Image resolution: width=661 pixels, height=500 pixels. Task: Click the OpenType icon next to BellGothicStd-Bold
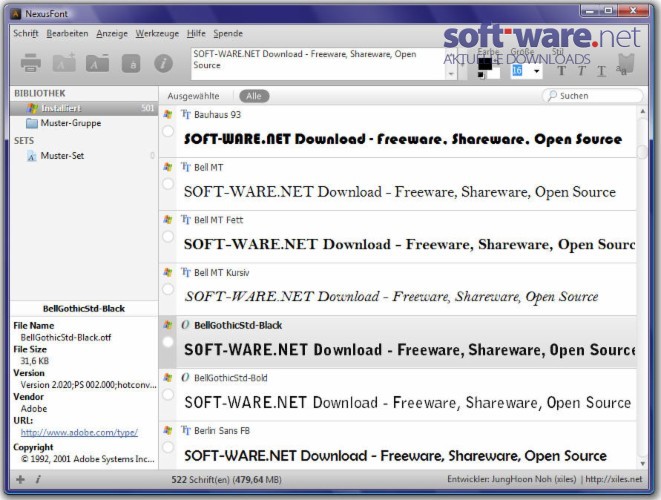pyautogui.click(x=185, y=378)
